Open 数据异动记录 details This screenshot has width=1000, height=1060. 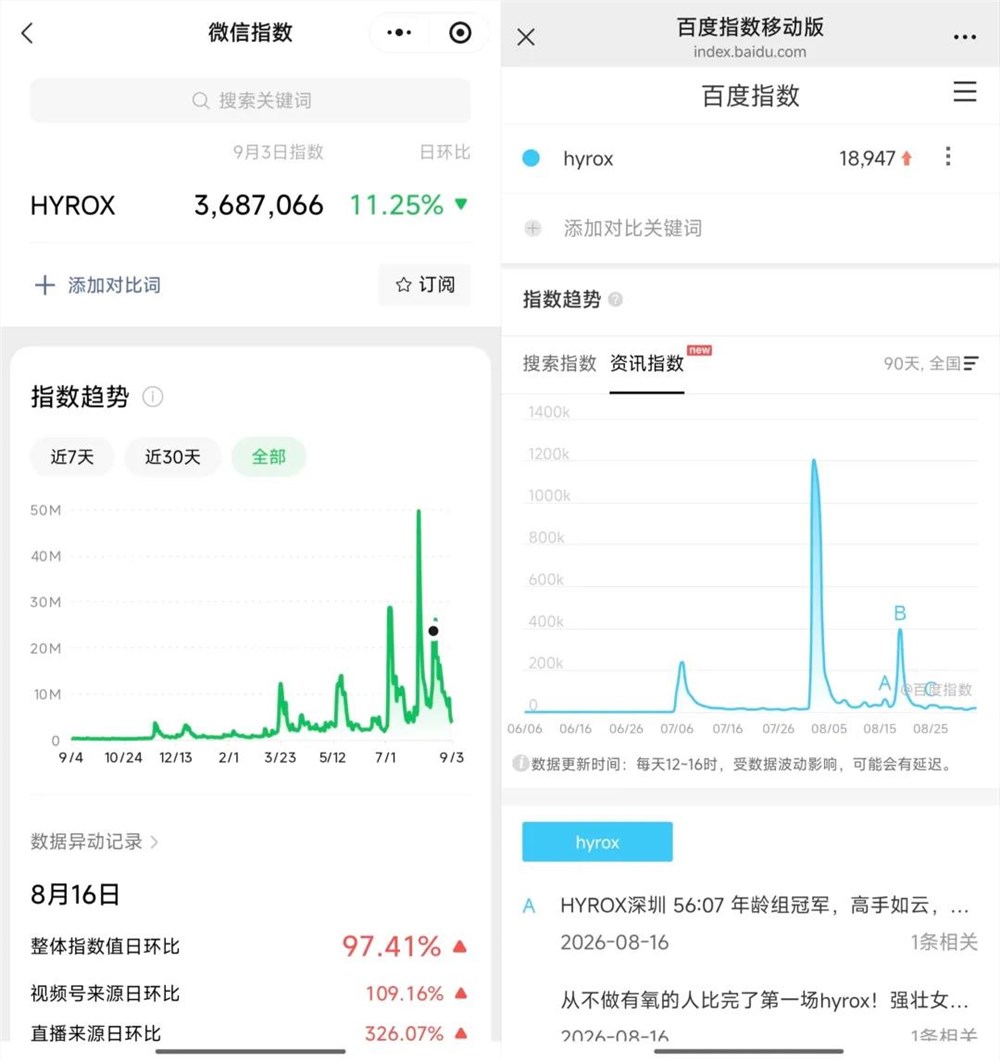tap(94, 842)
